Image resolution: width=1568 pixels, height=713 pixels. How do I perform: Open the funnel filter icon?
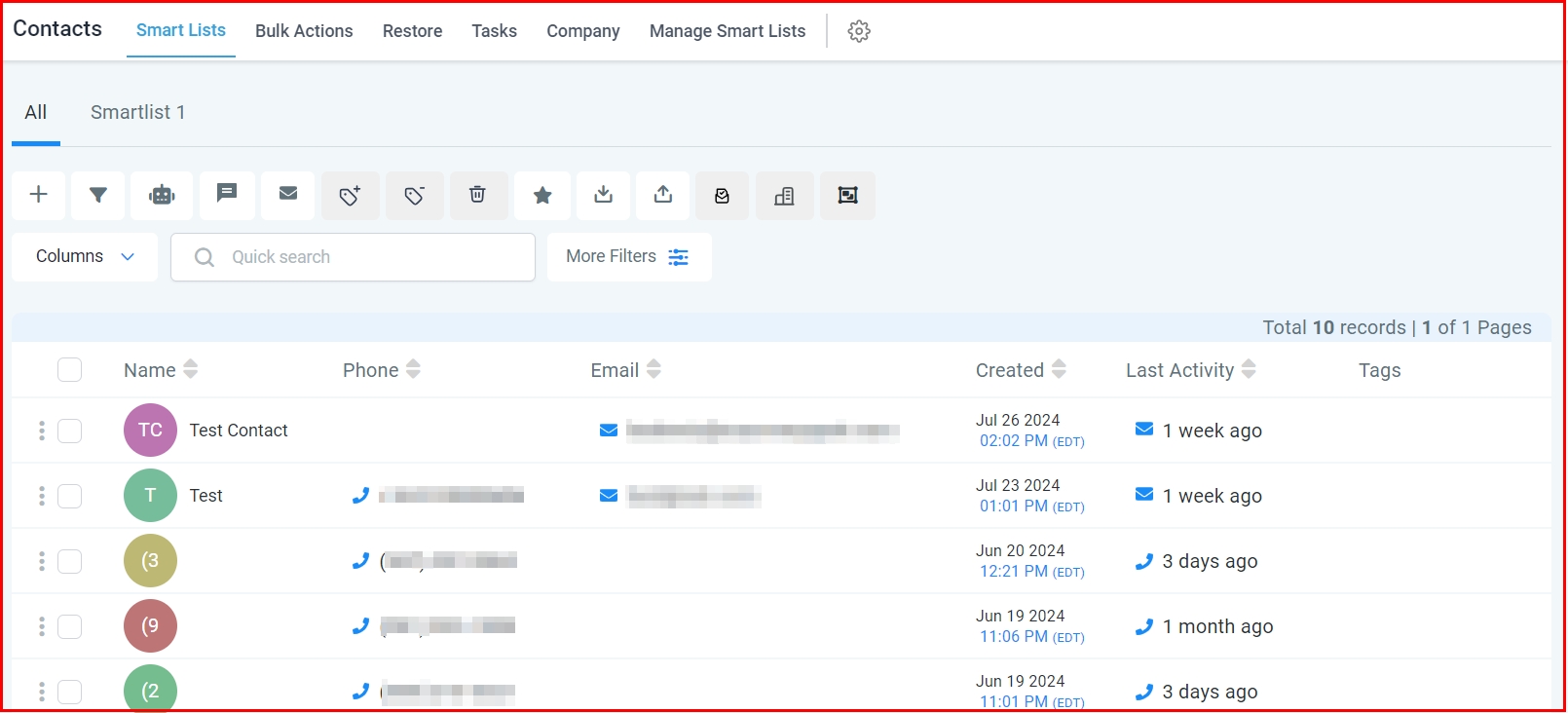pos(98,195)
